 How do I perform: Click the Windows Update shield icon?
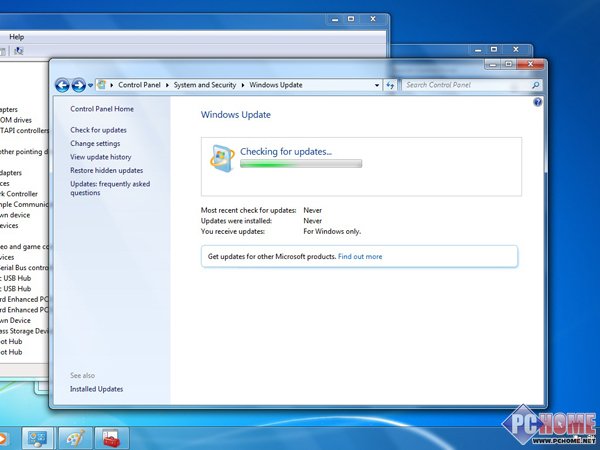(x=222, y=158)
